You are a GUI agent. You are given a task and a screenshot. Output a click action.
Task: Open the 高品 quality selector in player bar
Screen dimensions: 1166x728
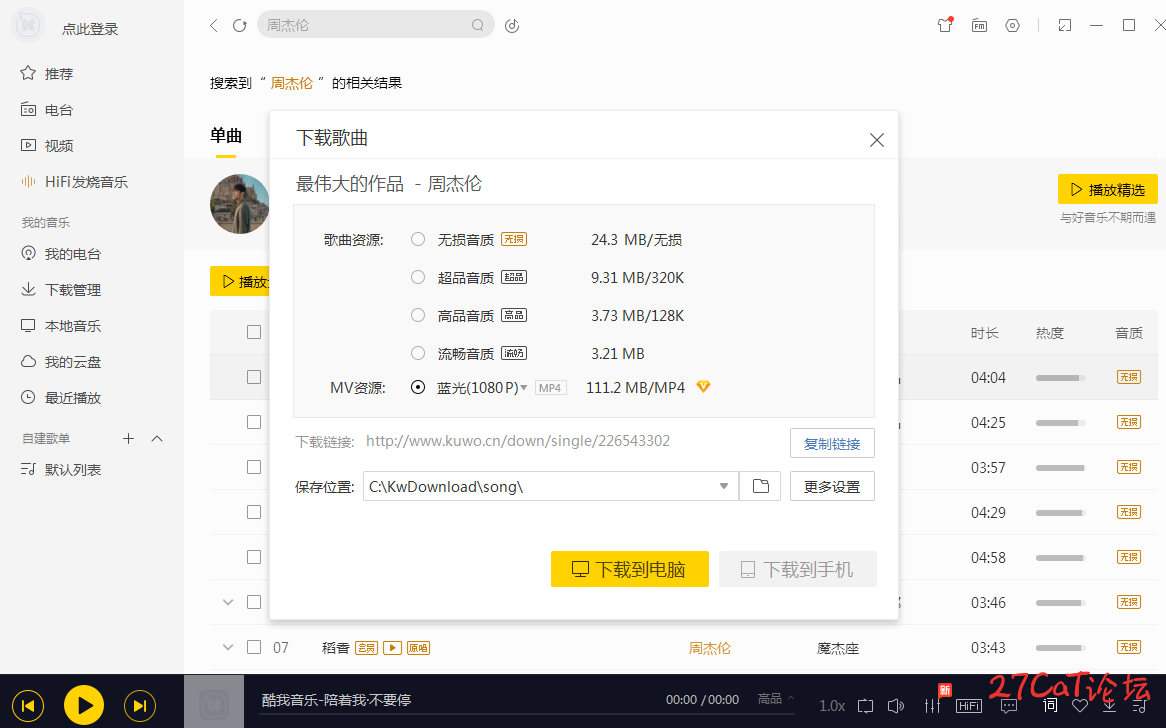776,699
